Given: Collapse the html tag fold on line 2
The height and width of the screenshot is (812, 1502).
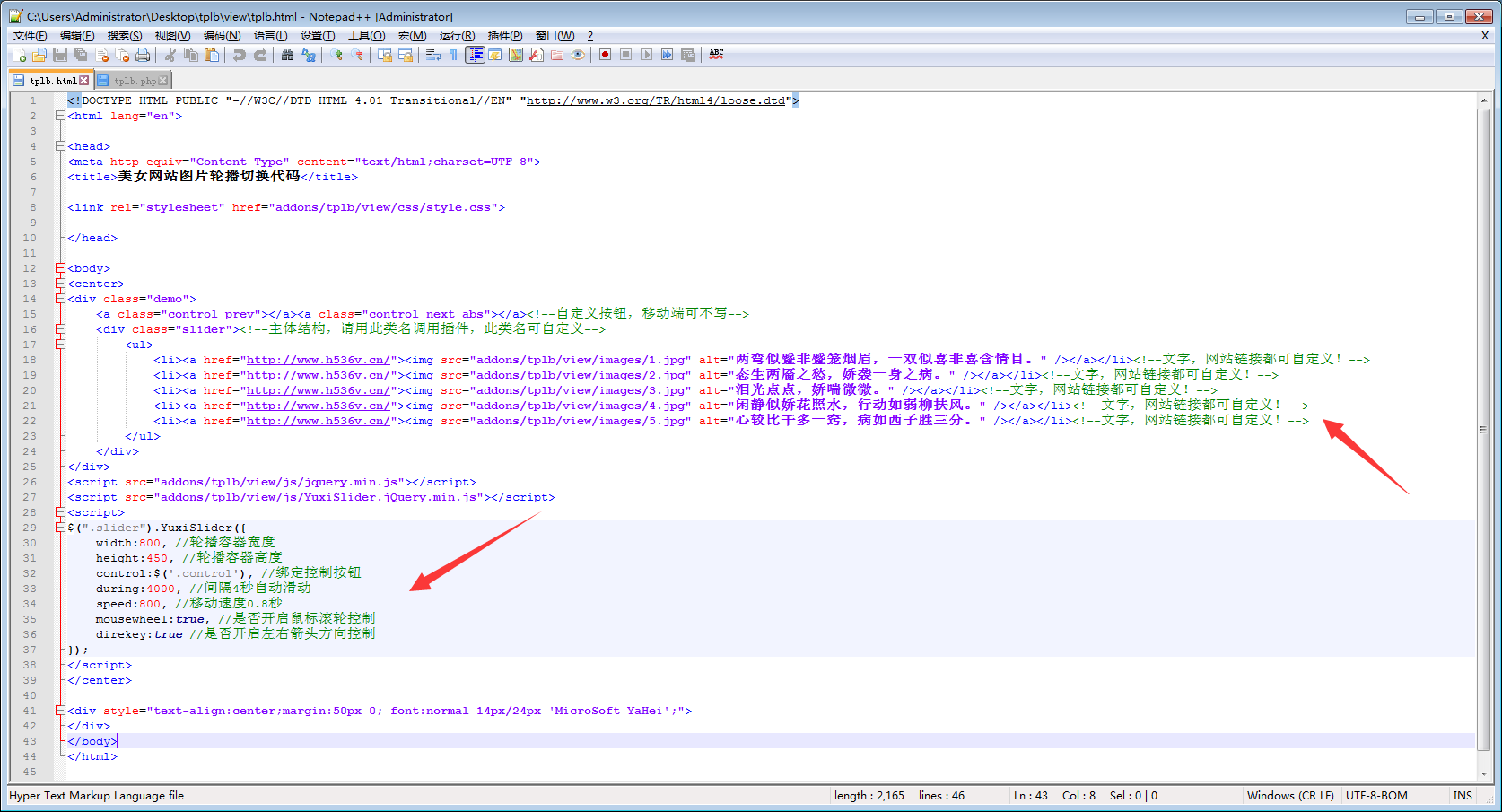Looking at the screenshot, I should [x=60, y=116].
